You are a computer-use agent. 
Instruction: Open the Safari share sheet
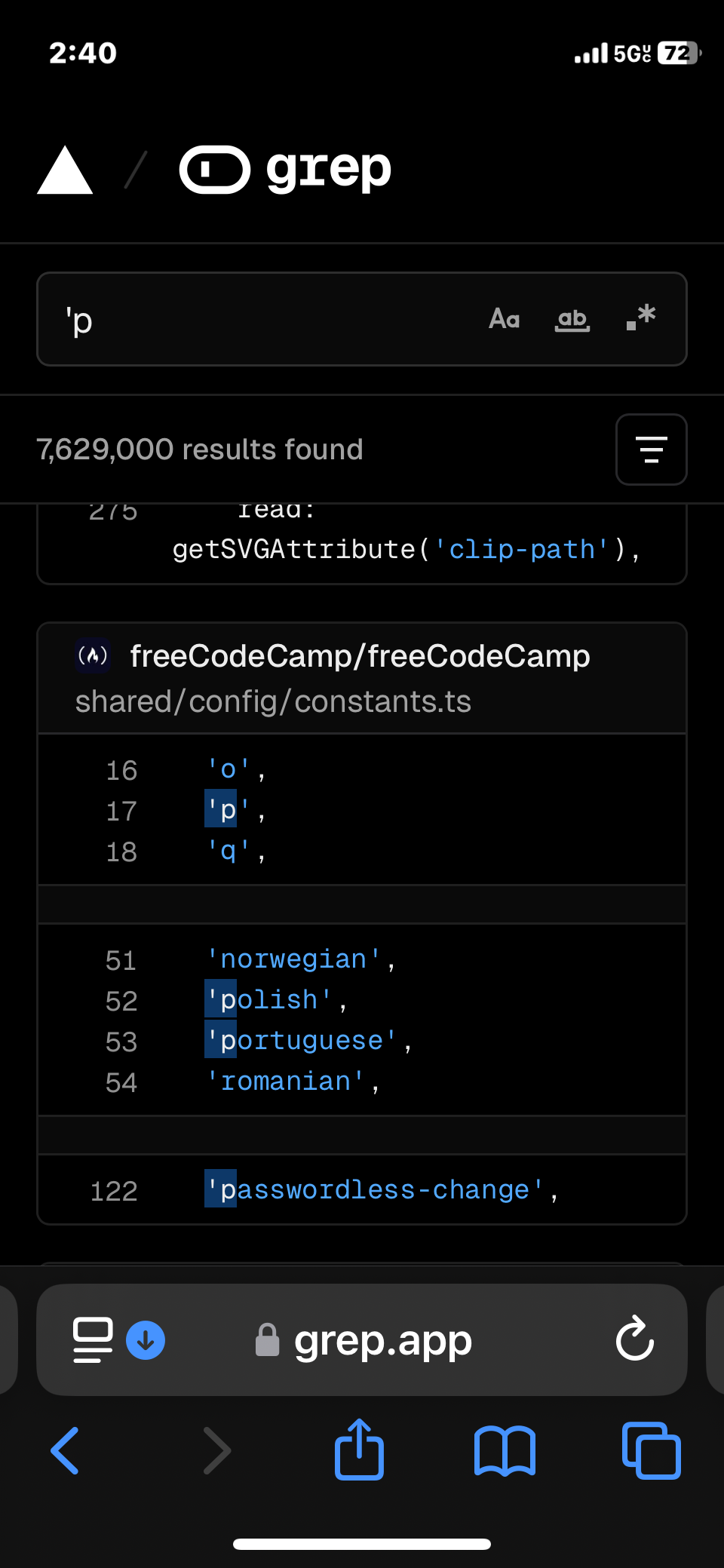pos(359,1450)
